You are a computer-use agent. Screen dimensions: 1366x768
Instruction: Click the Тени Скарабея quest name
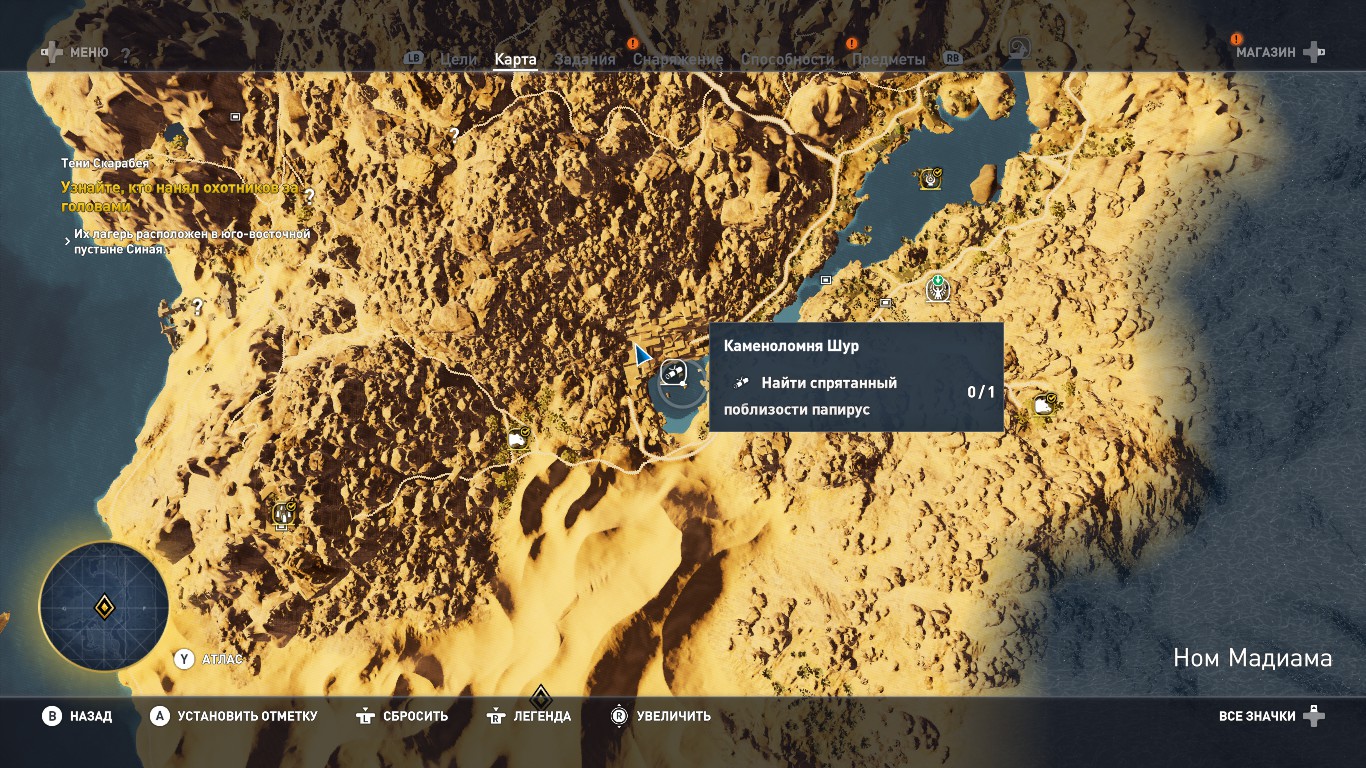[104, 163]
